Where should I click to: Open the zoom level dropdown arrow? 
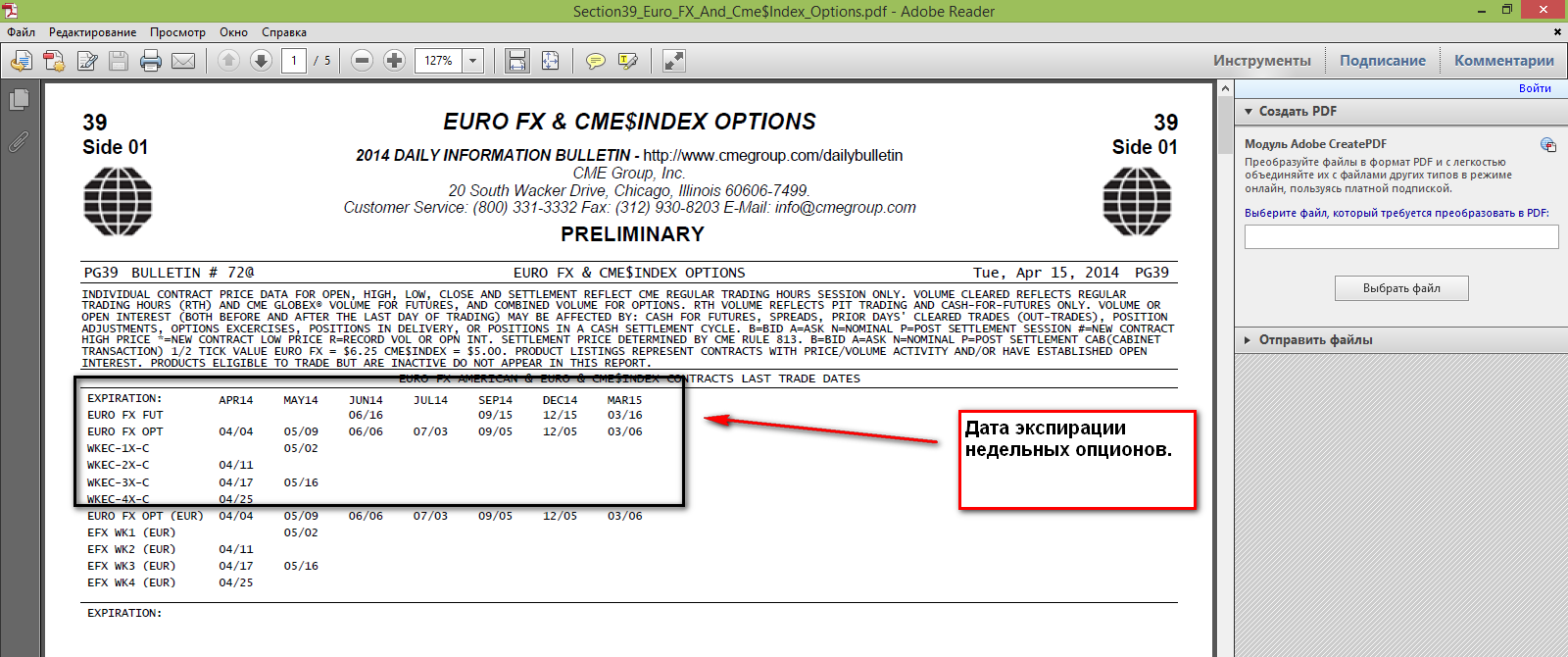coord(473,61)
